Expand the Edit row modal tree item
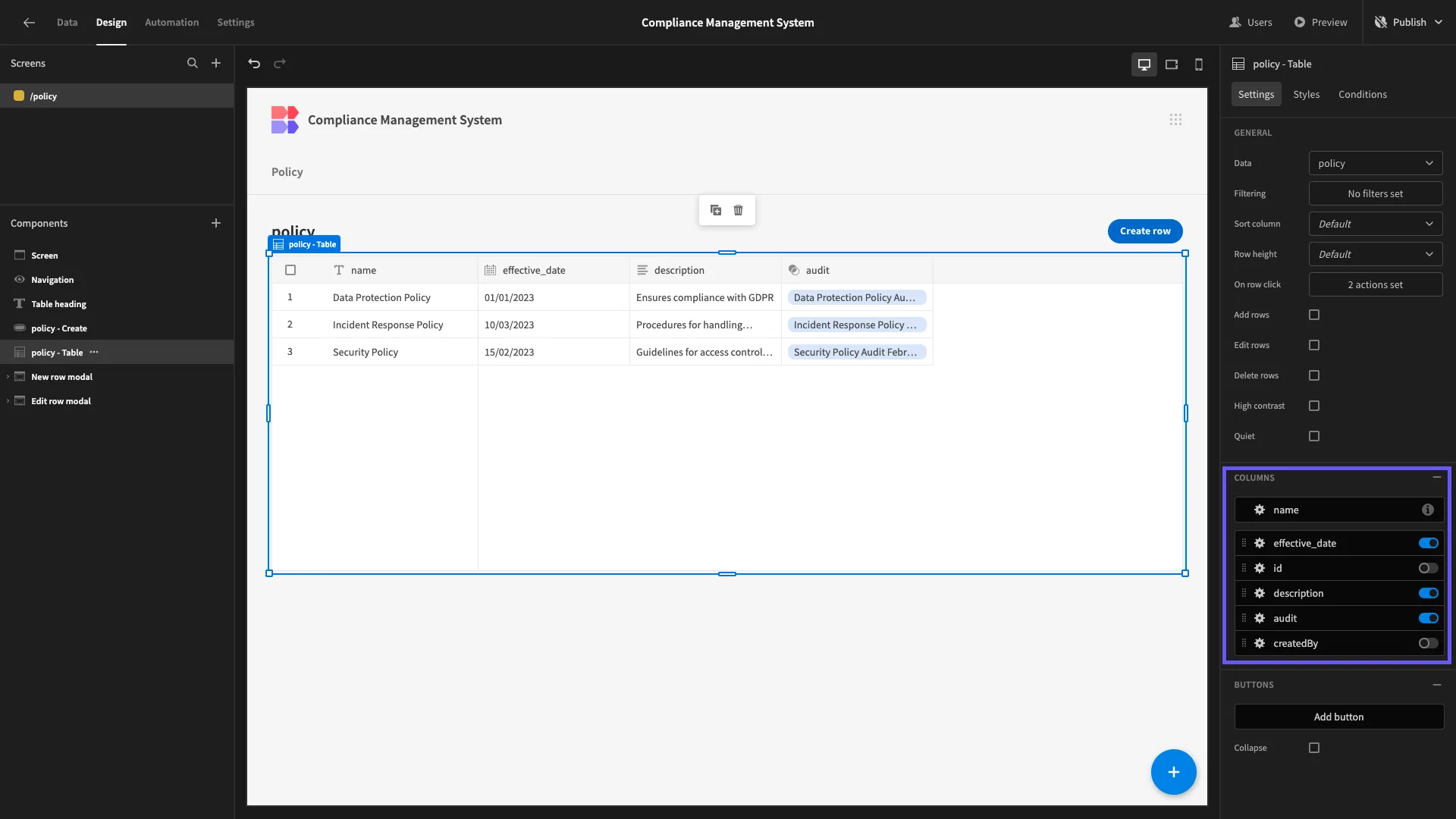1456x819 pixels. click(x=8, y=401)
